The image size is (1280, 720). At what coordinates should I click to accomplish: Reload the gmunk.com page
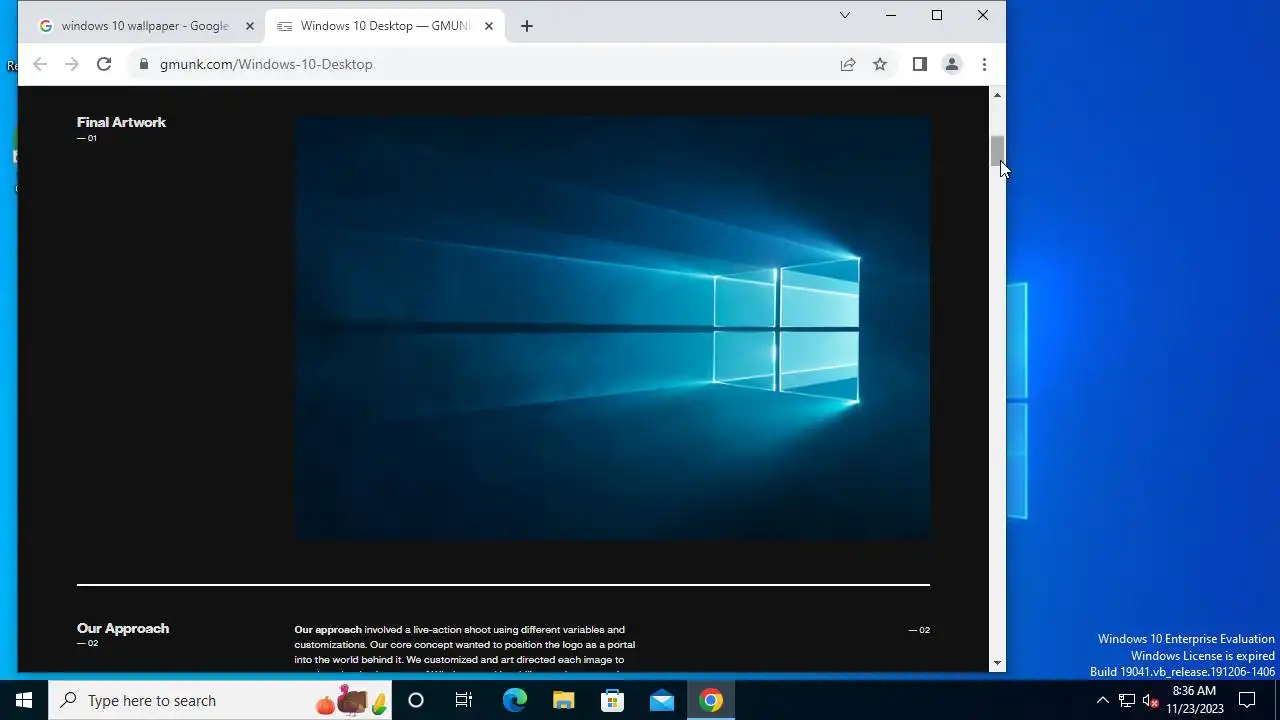point(104,64)
